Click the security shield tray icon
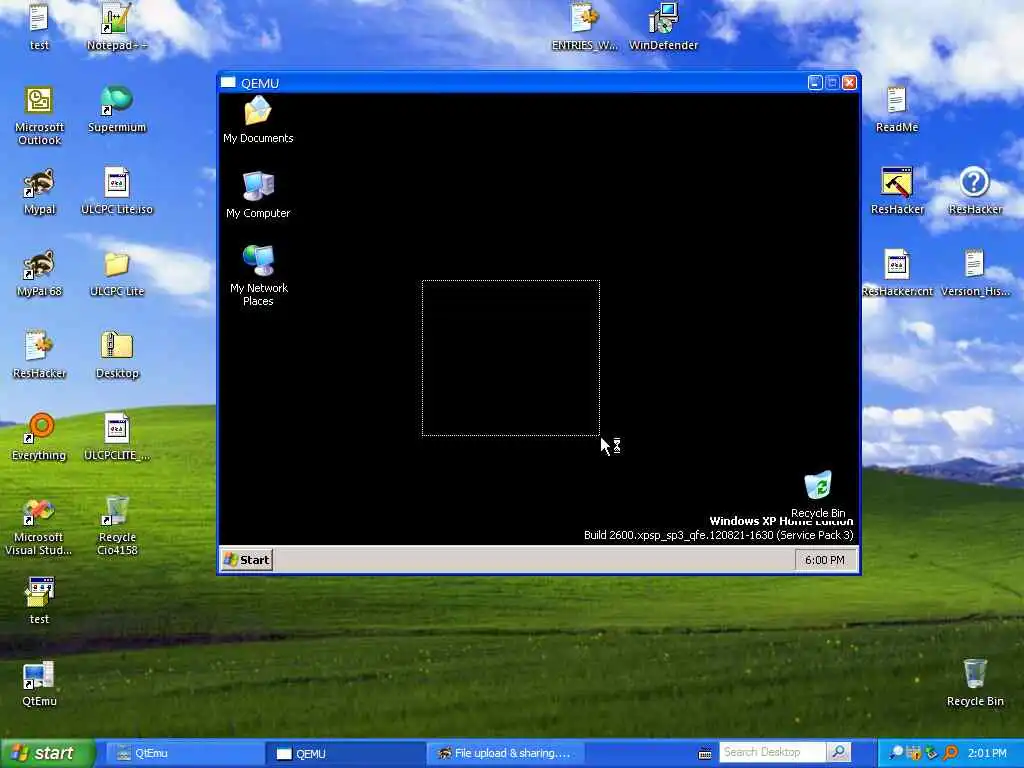The width and height of the screenshot is (1024, 768). pyautogui.click(x=915, y=753)
